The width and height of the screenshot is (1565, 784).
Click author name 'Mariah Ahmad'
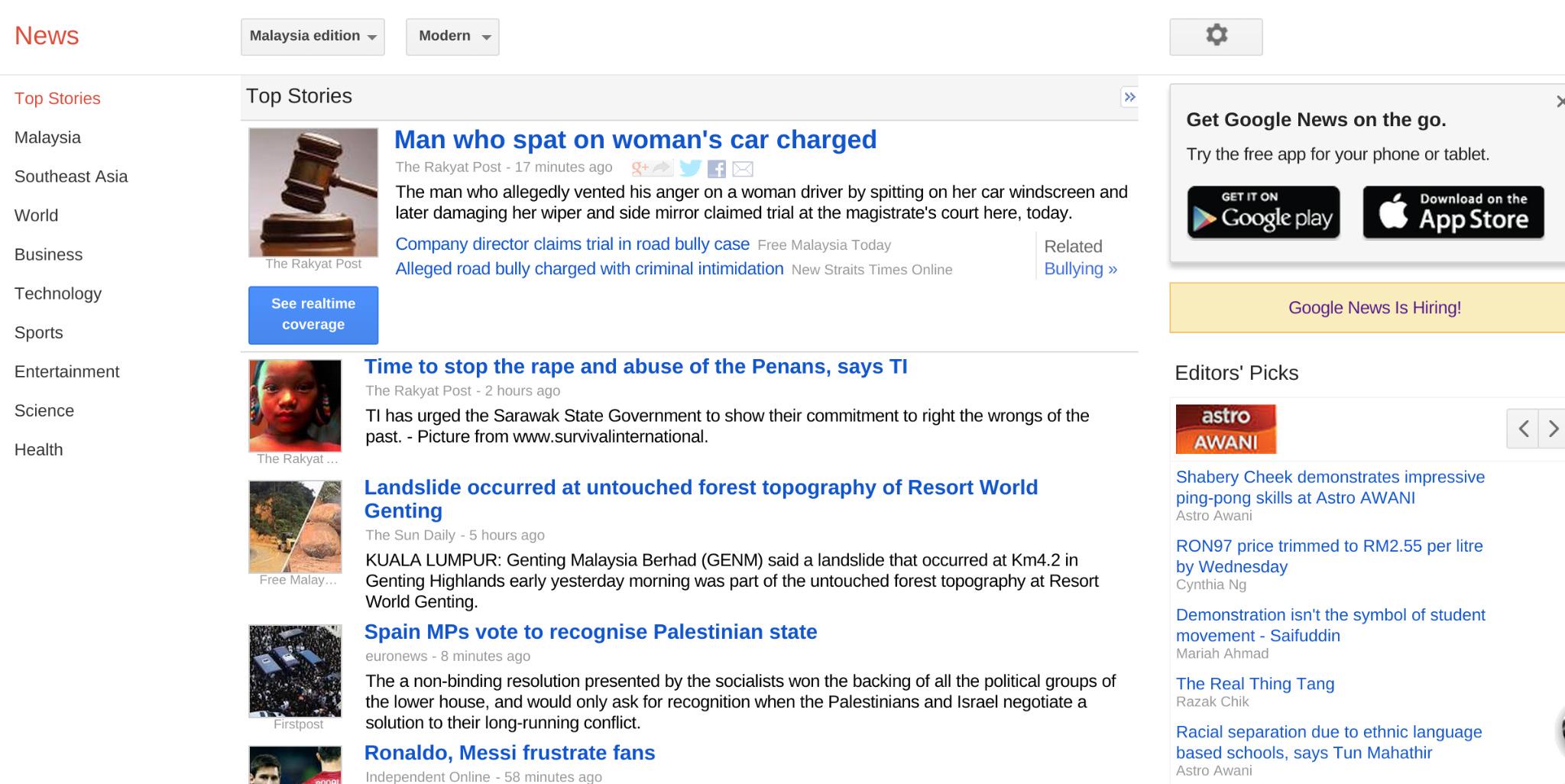coord(1222,653)
